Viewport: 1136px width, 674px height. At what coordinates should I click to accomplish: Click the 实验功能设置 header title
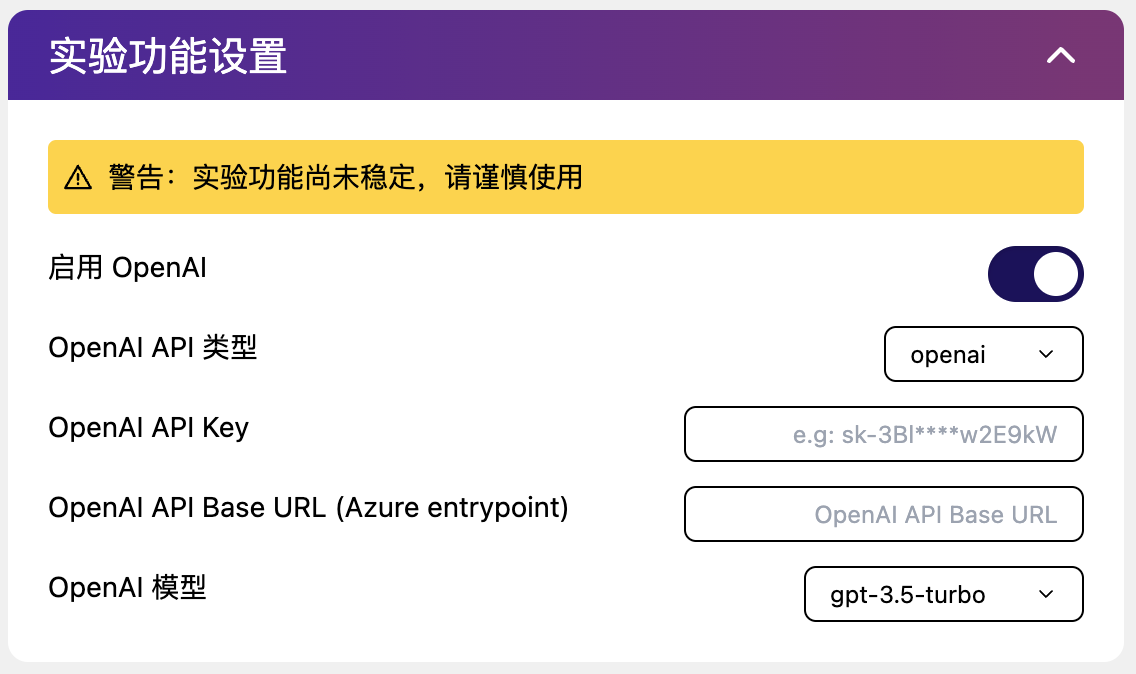coord(168,56)
